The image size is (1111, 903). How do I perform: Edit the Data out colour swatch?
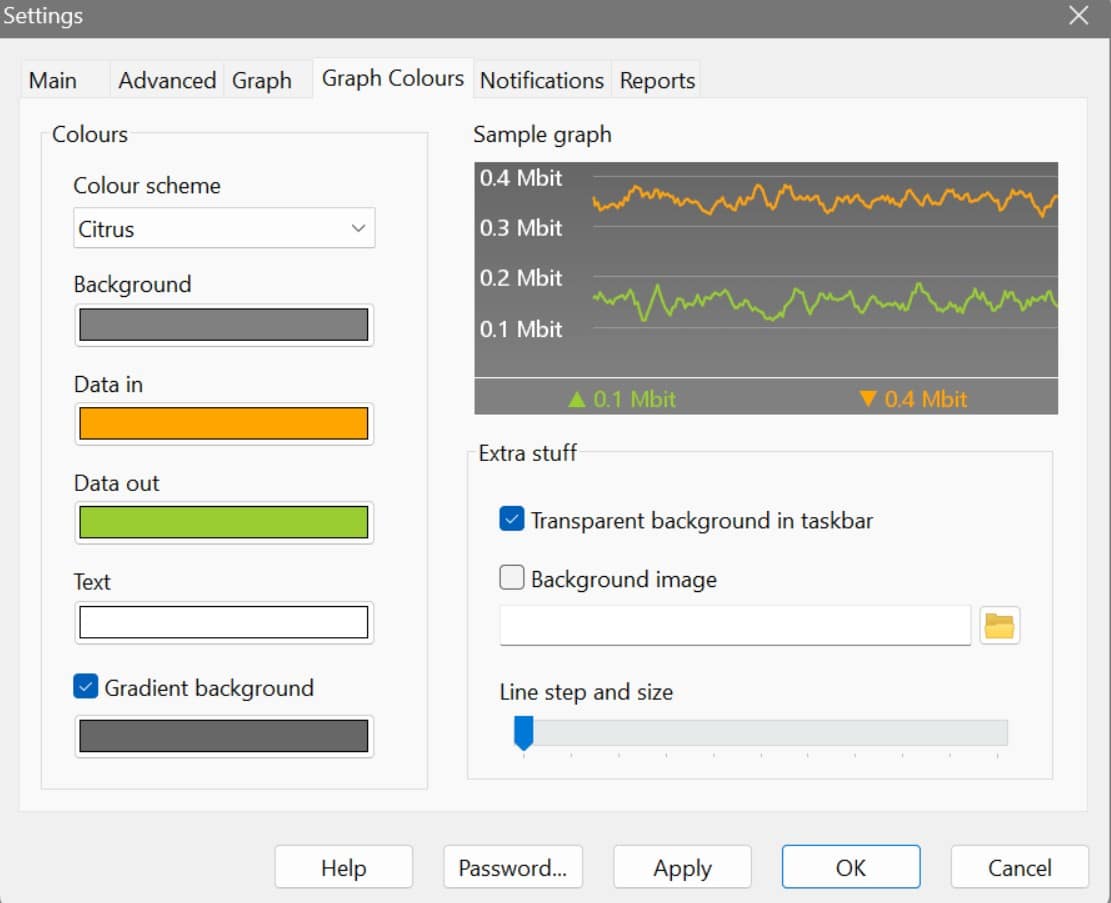pos(222,522)
